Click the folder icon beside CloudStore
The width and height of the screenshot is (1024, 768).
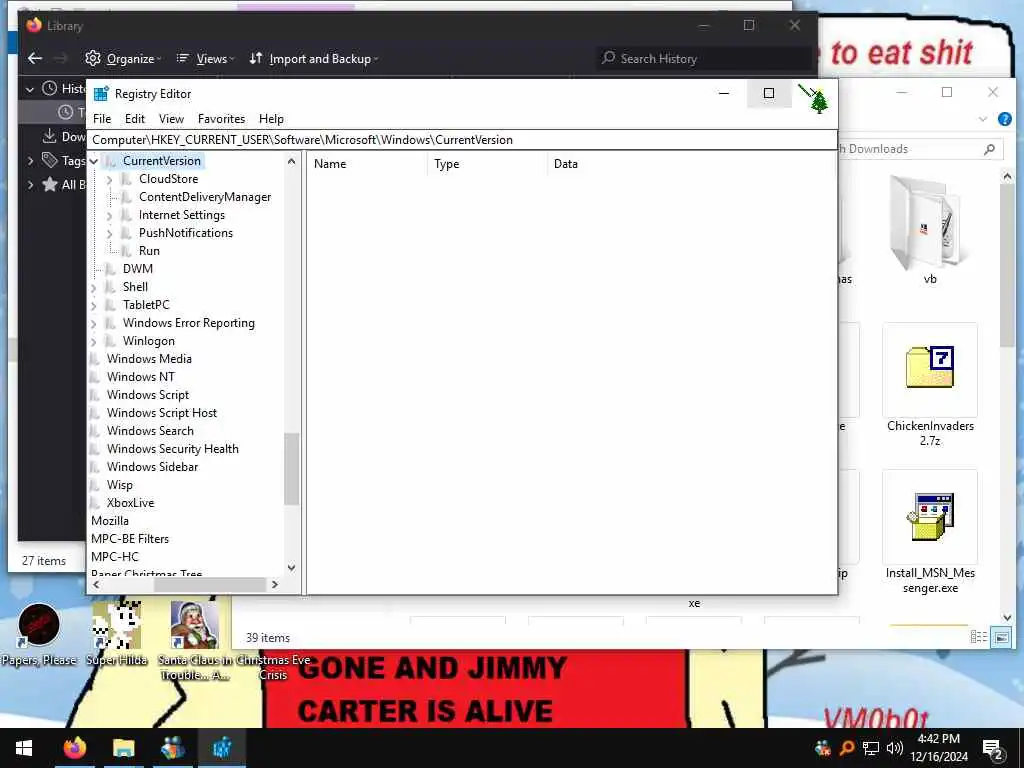tap(127, 179)
